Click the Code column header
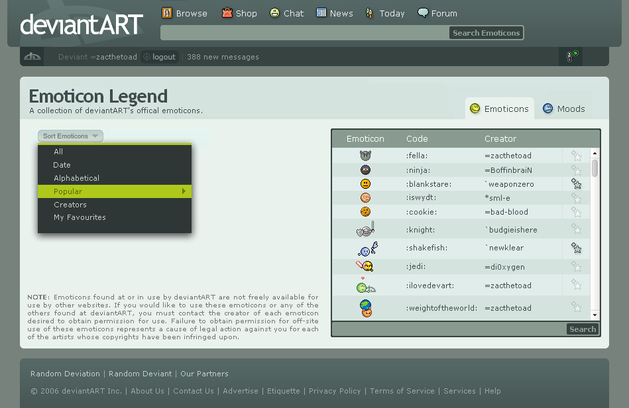The image size is (629, 408). pos(417,139)
